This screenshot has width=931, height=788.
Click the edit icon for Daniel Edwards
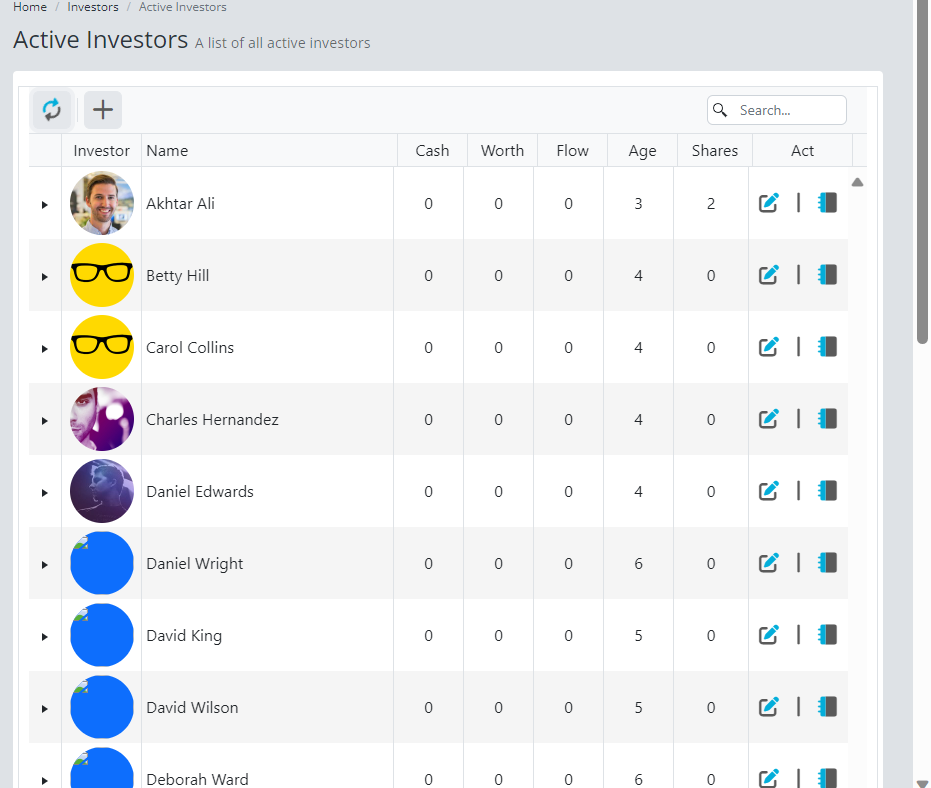768,491
